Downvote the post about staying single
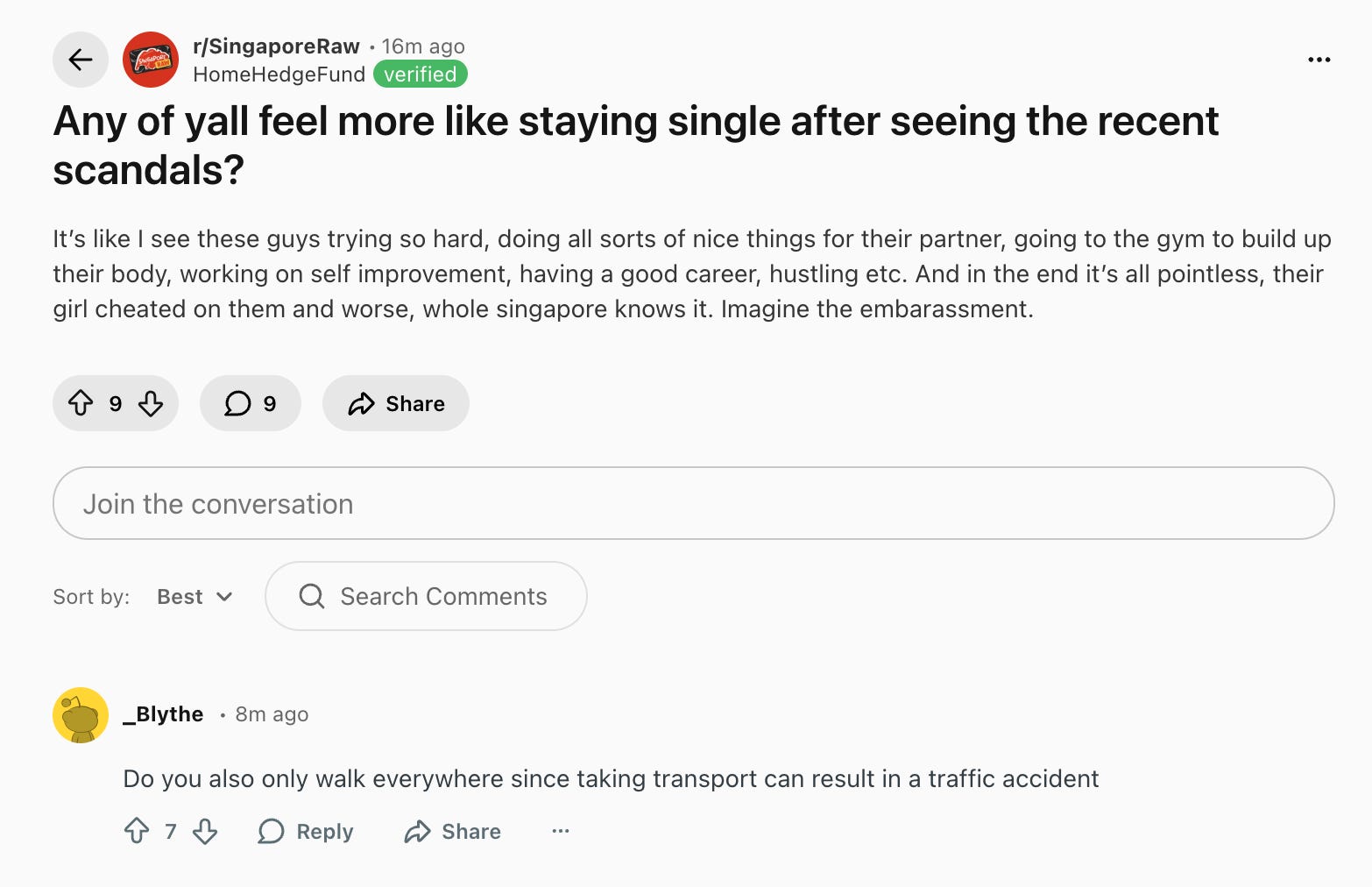Screen dimensions: 1372x887 click(151, 403)
